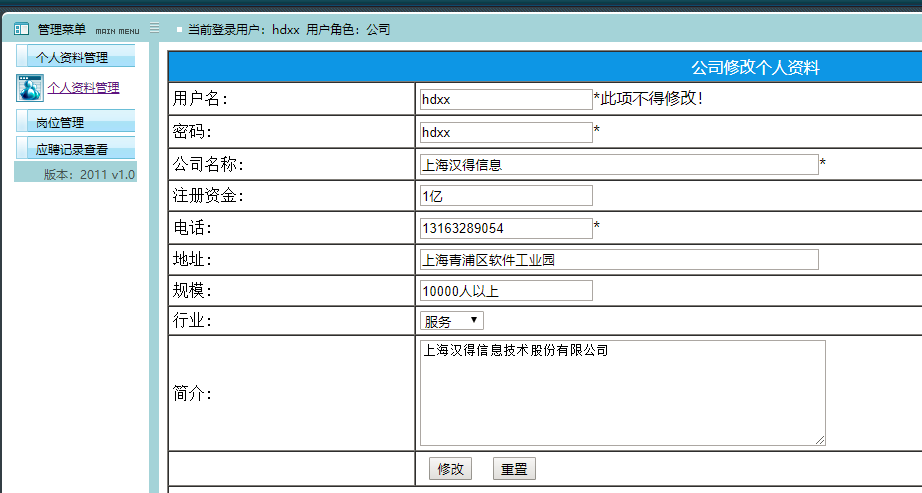Open the 应聘记录查看 menu
Viewport: 922px width, 493px height.
point(75,148)
